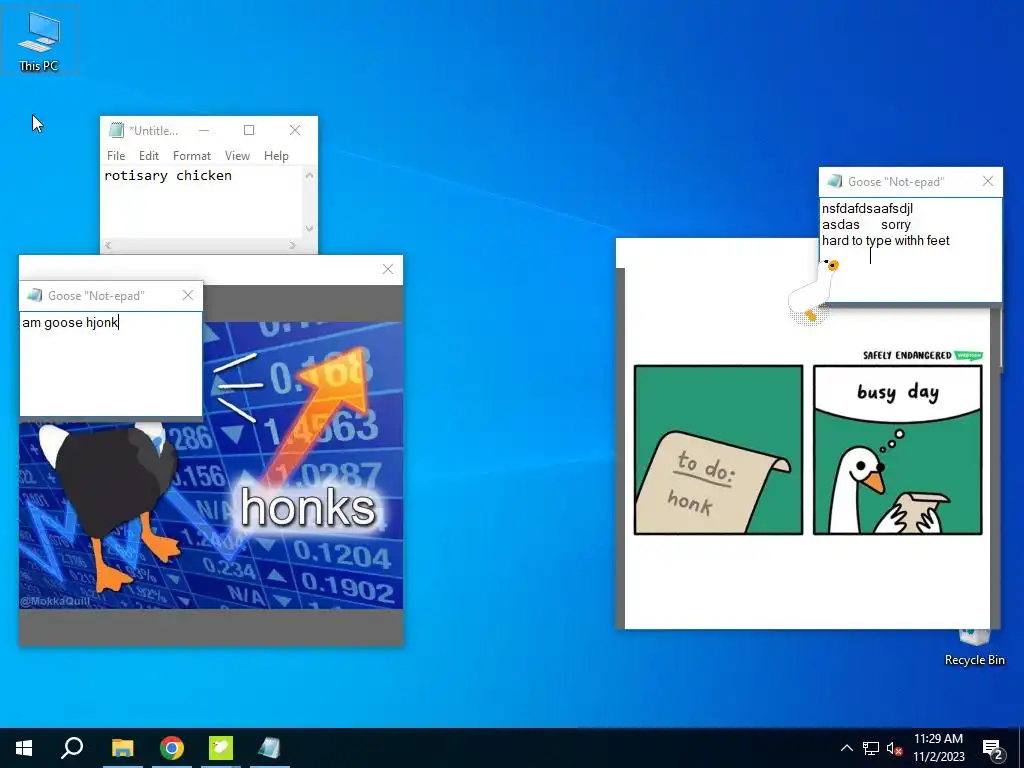The image size is (1024, 768).
Task: Click the 'to do: honk' comic panel
Action: point(718,450)
